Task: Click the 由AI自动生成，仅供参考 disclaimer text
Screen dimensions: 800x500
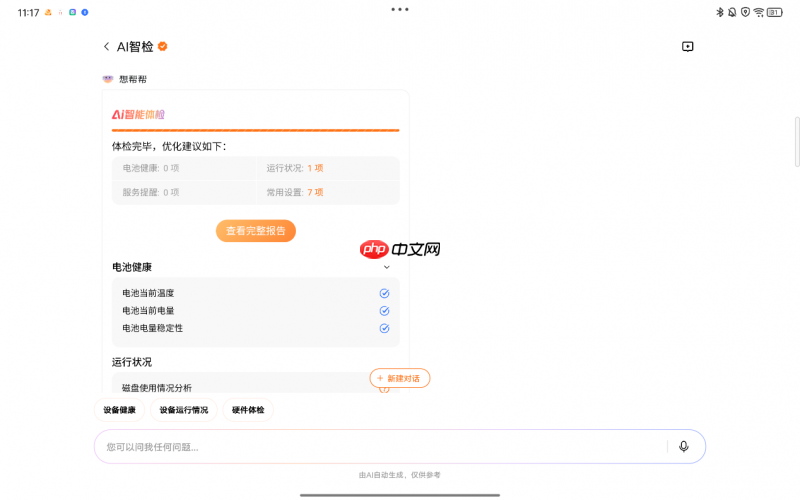Action: tap(399, 475)
